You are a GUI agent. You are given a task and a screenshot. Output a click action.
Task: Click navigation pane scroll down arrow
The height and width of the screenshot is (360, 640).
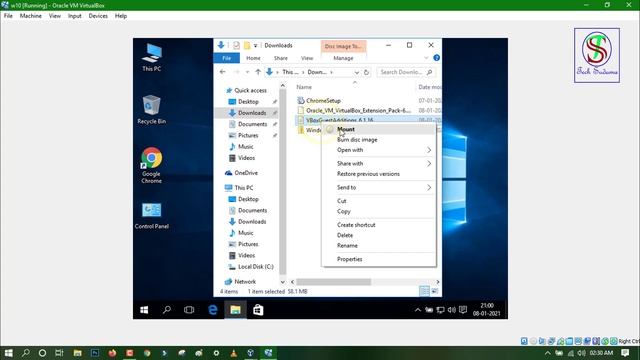(282, 282)
